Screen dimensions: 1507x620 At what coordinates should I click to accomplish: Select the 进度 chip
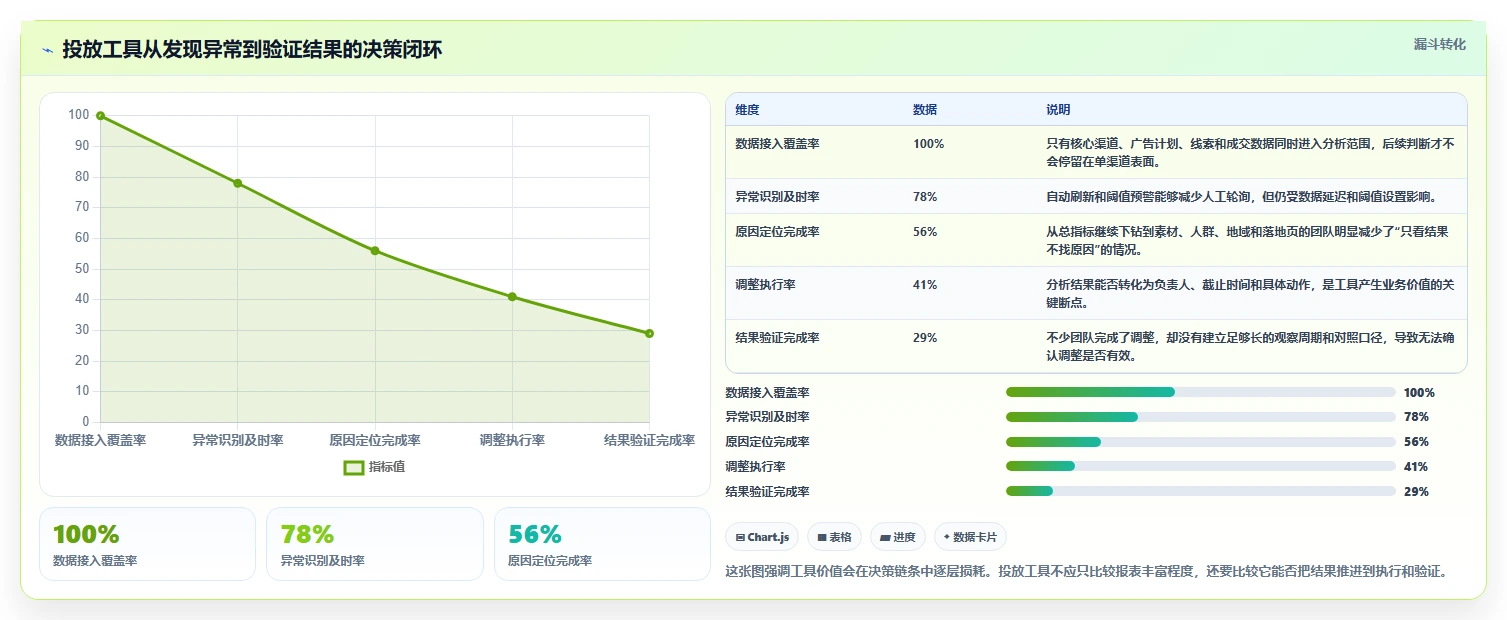click(x=898, y=537)
